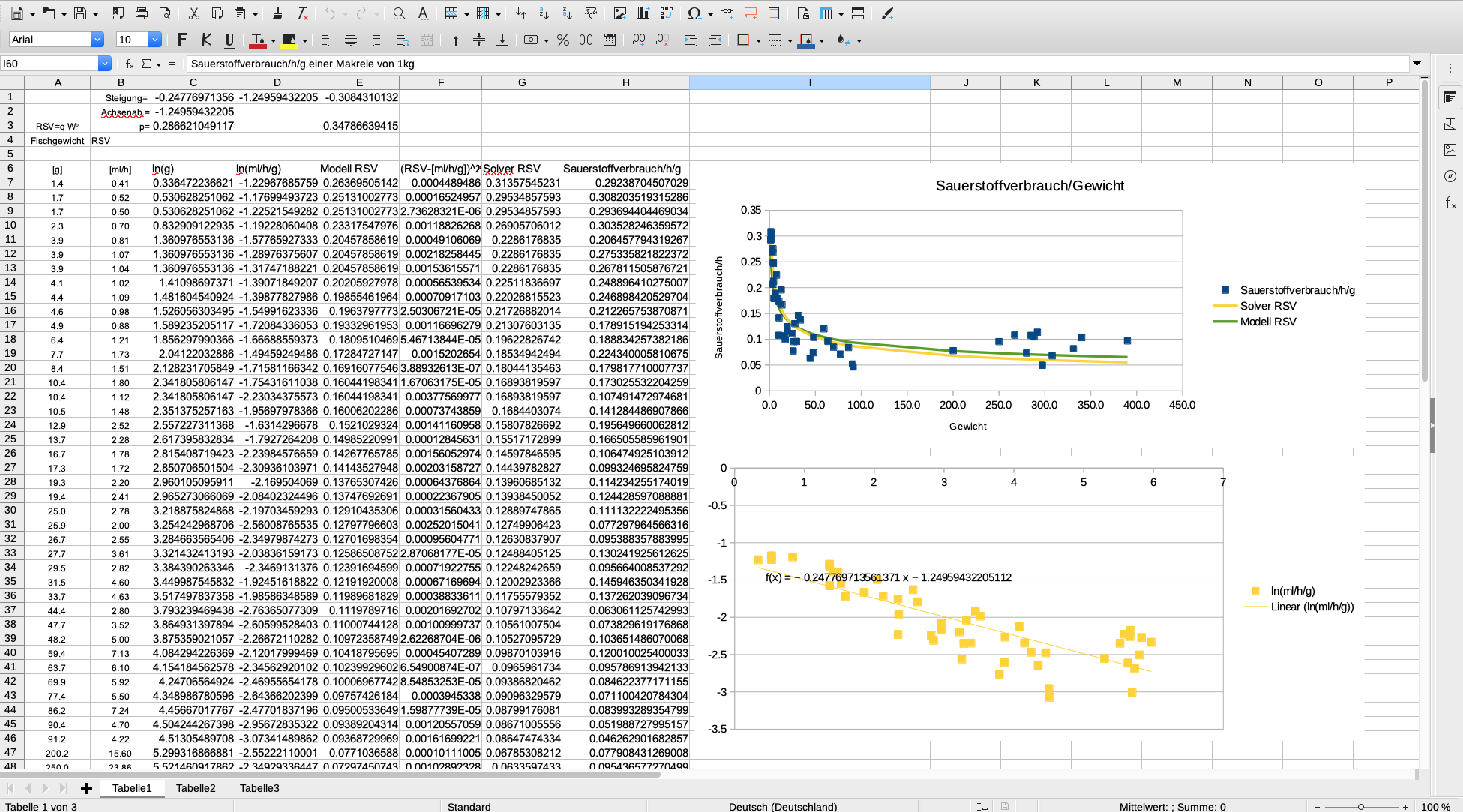Image resolution: width=1463 pixels, height=812 pixels.
Task: Open the font size dropdown
Action: pyautogui.click(x=154, y=40)
